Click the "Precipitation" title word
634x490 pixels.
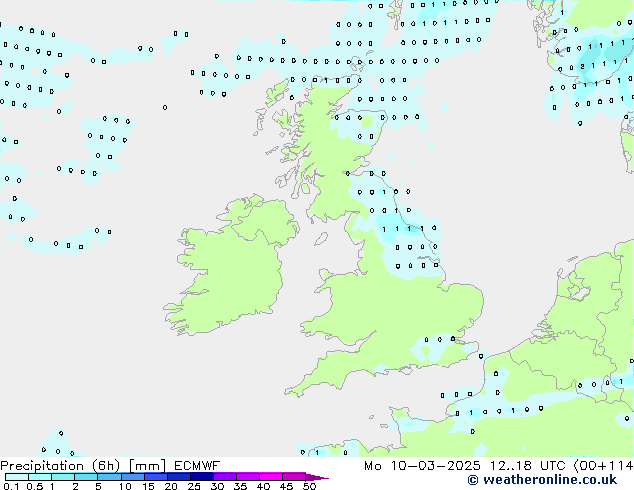tap(42, 466)
